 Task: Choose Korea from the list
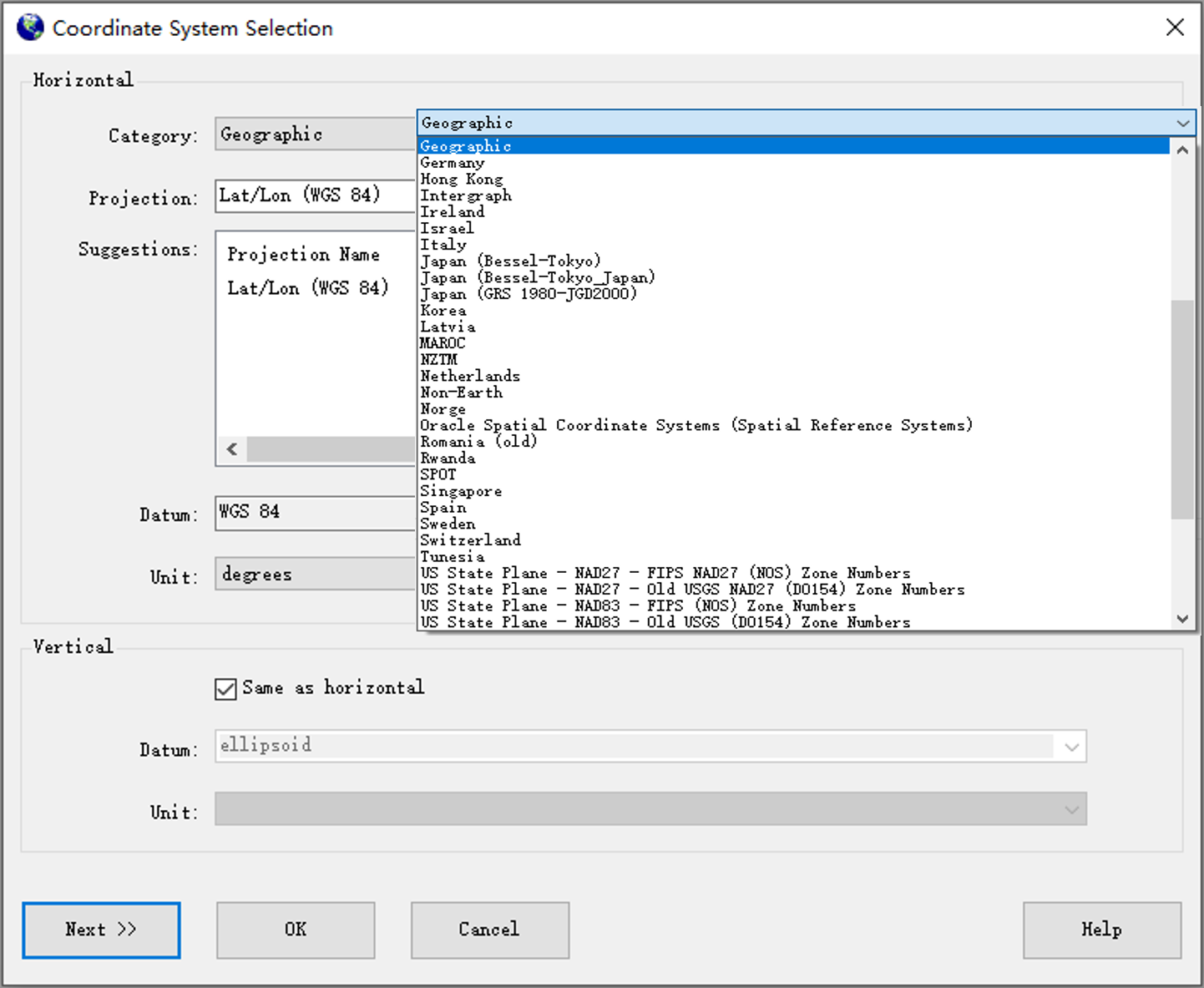point(793,310)
